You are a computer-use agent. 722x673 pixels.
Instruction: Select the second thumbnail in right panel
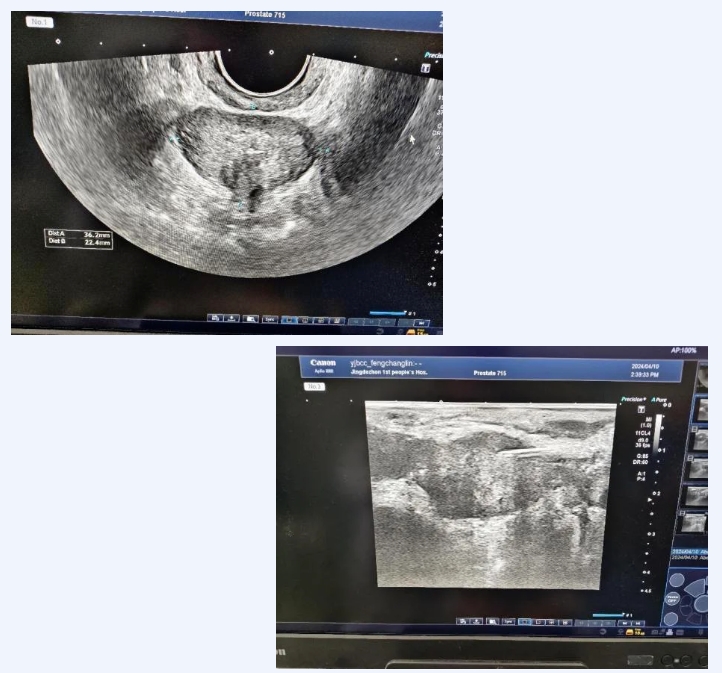pyautogui.click(x=702, y=439)
